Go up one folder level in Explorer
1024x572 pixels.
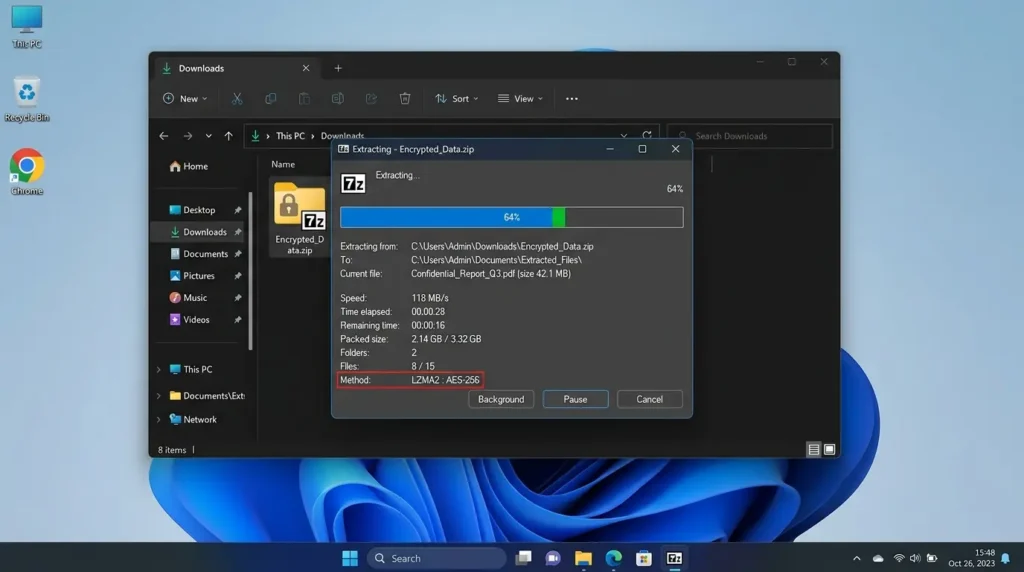click(229, 136)
